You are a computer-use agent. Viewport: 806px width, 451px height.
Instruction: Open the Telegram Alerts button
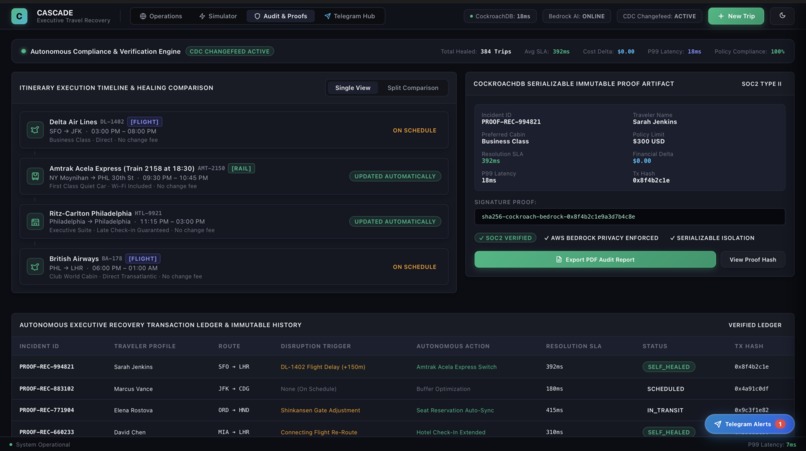(x=749, y=424)
